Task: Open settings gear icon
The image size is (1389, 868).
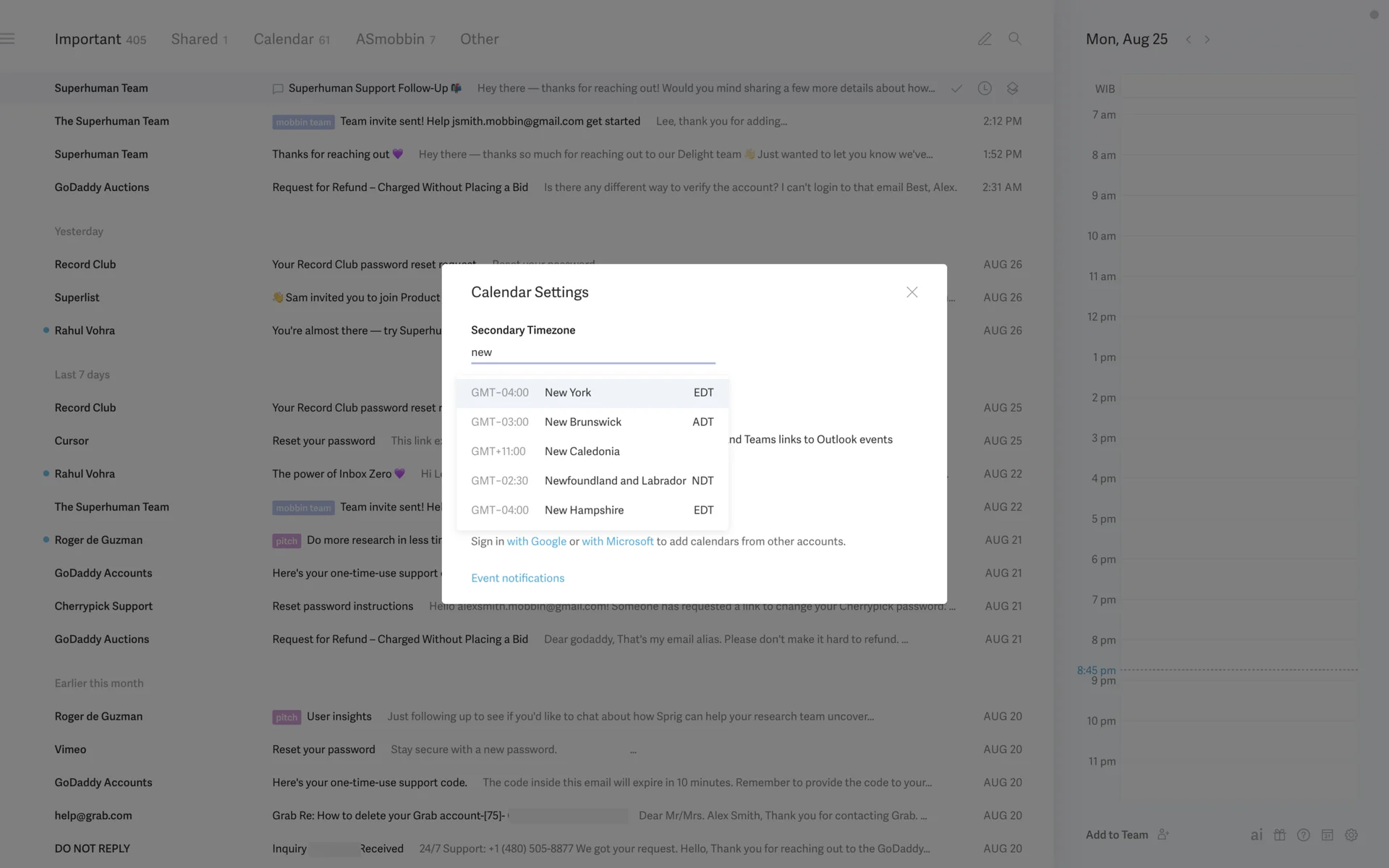Action: (x=1351, y=835)
